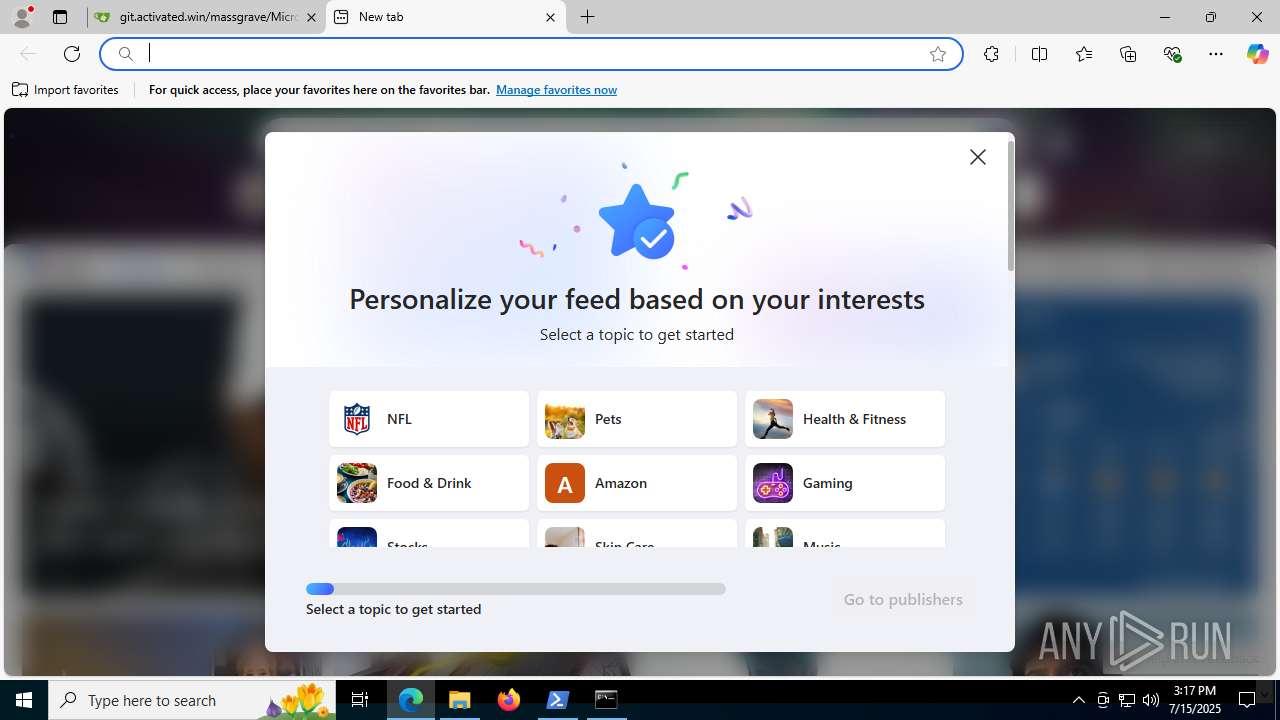Click the topic selection progress bar
The height and width of the screenshot is (720, 1280).
tap(516, 589)
